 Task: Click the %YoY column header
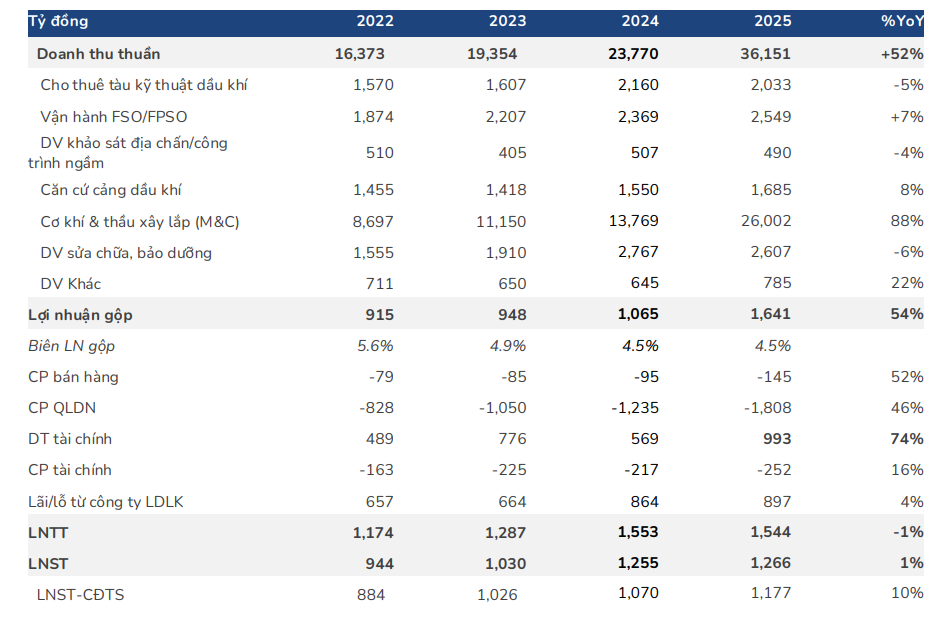(x=901, y=22)
